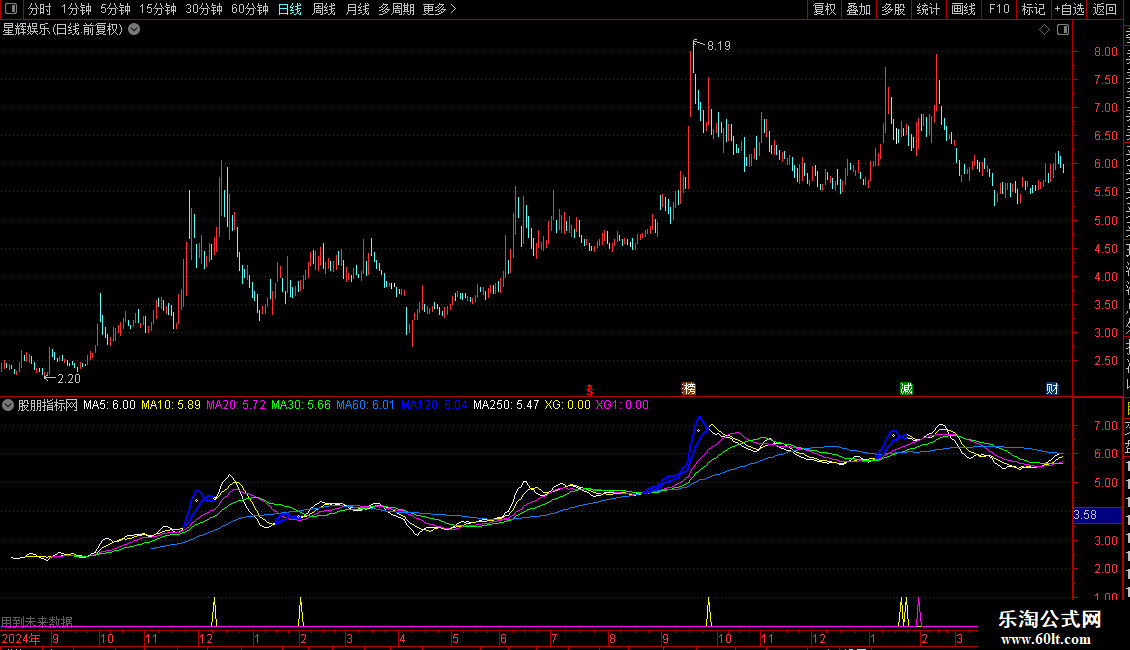Select the 15分钟 period
The image size is (1130, 650).
click(158, 9)
